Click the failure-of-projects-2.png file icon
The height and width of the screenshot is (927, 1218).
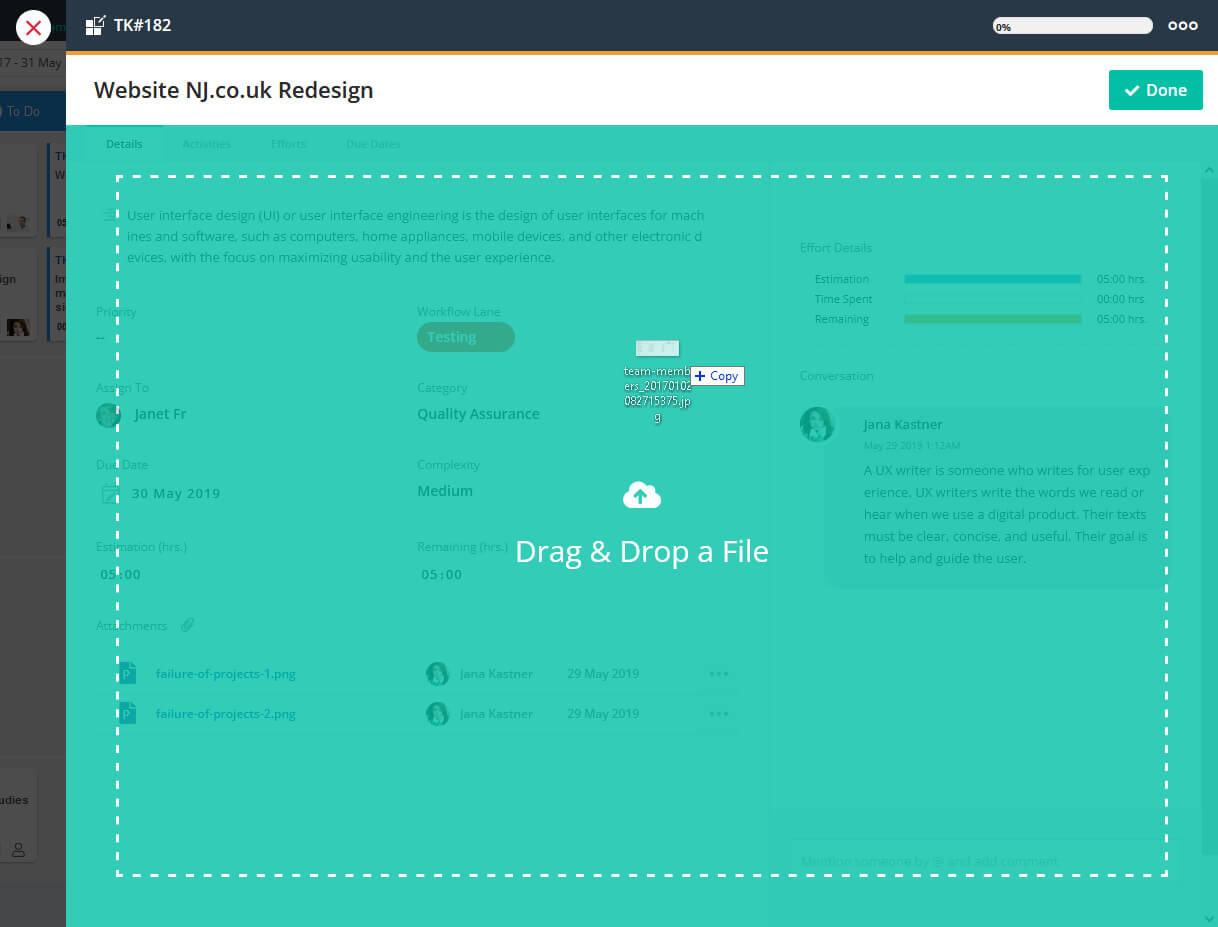coord(127,713)
